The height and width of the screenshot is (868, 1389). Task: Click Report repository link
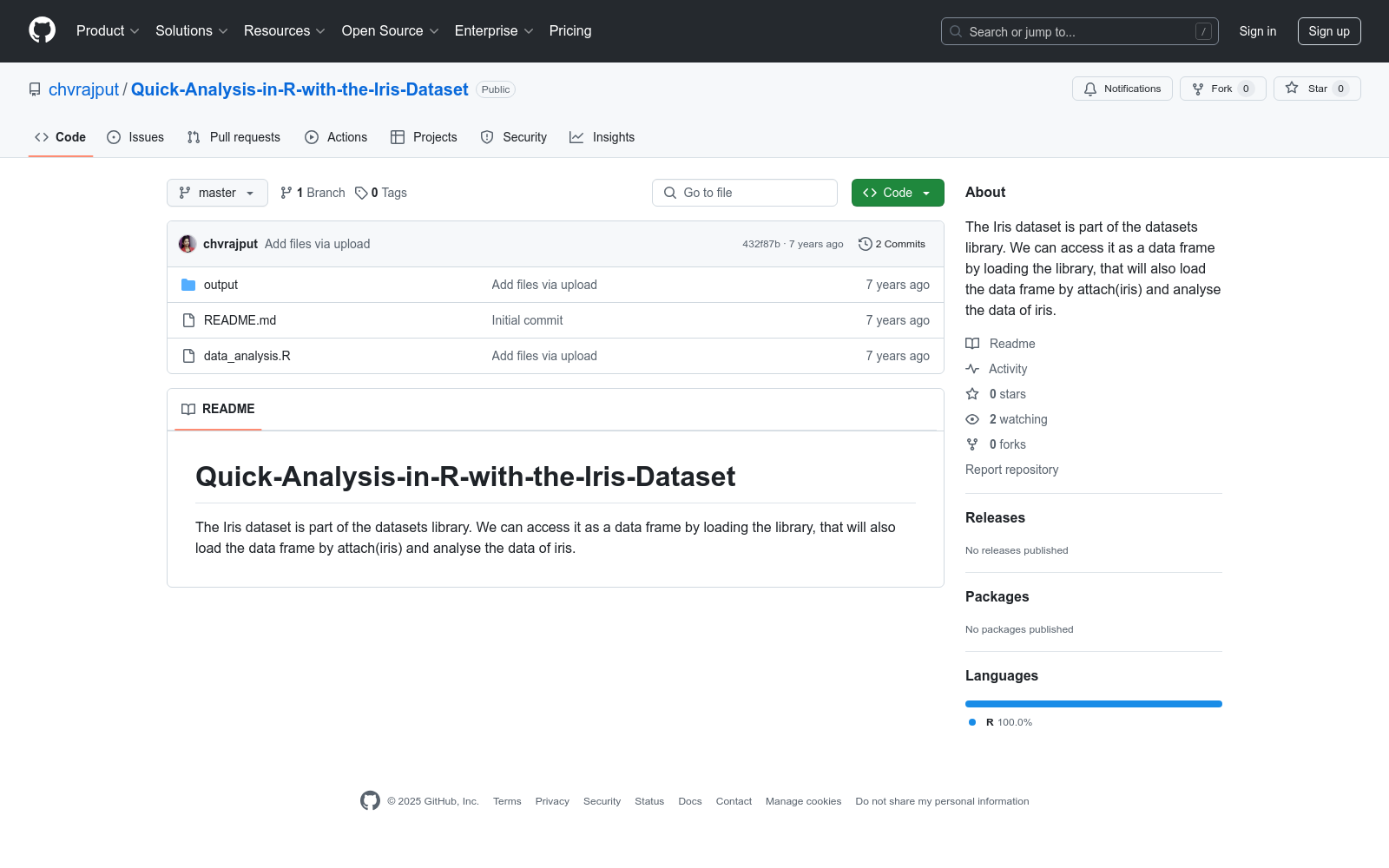point(1012,470)
